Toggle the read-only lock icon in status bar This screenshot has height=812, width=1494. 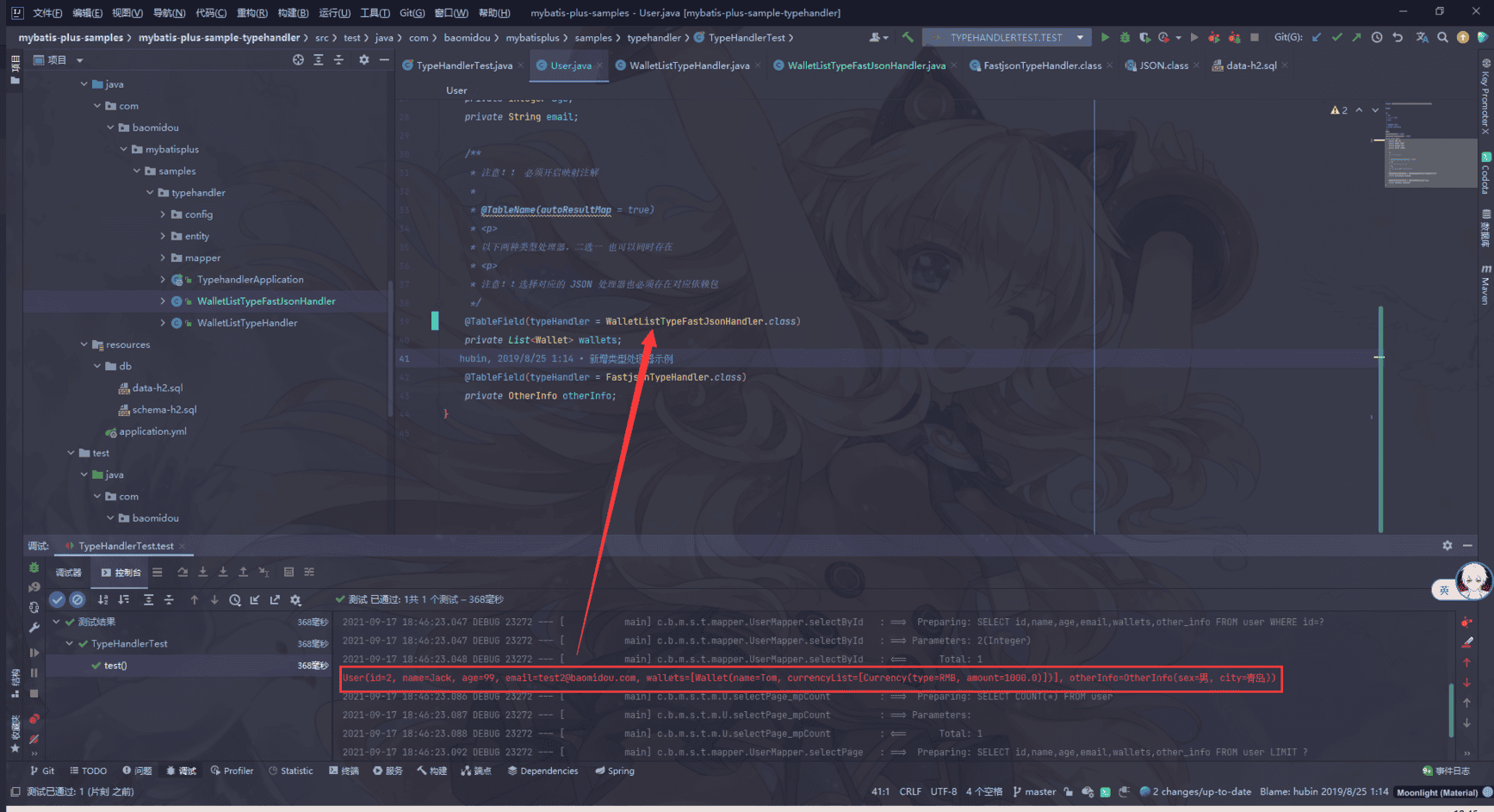pyautogui.click(x=1068, y=791)
